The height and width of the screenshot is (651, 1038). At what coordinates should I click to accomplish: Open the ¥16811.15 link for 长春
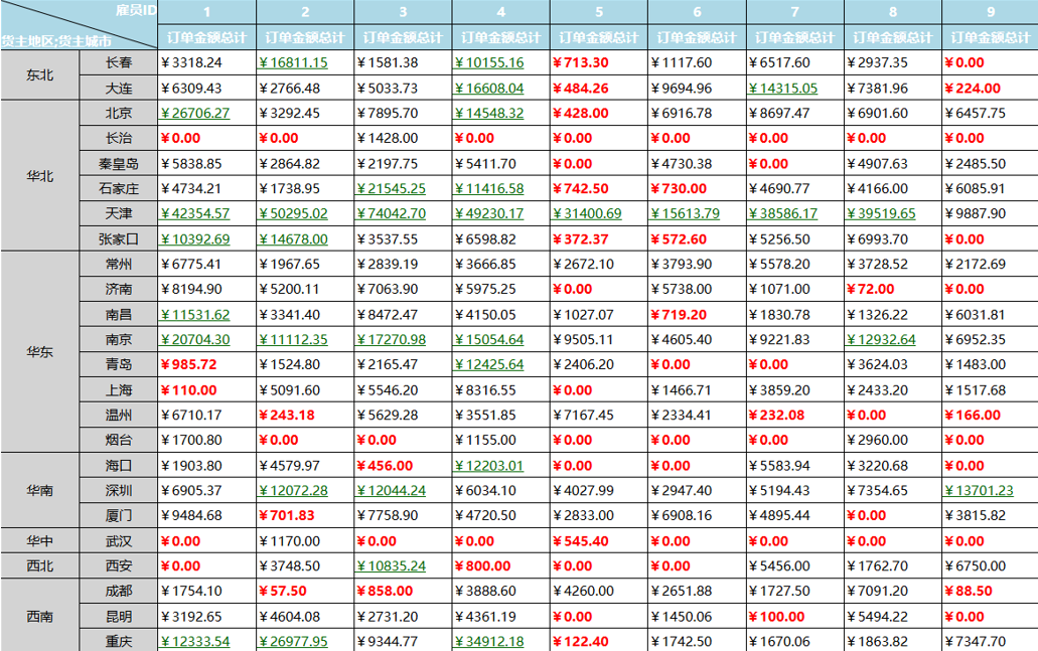293,63
